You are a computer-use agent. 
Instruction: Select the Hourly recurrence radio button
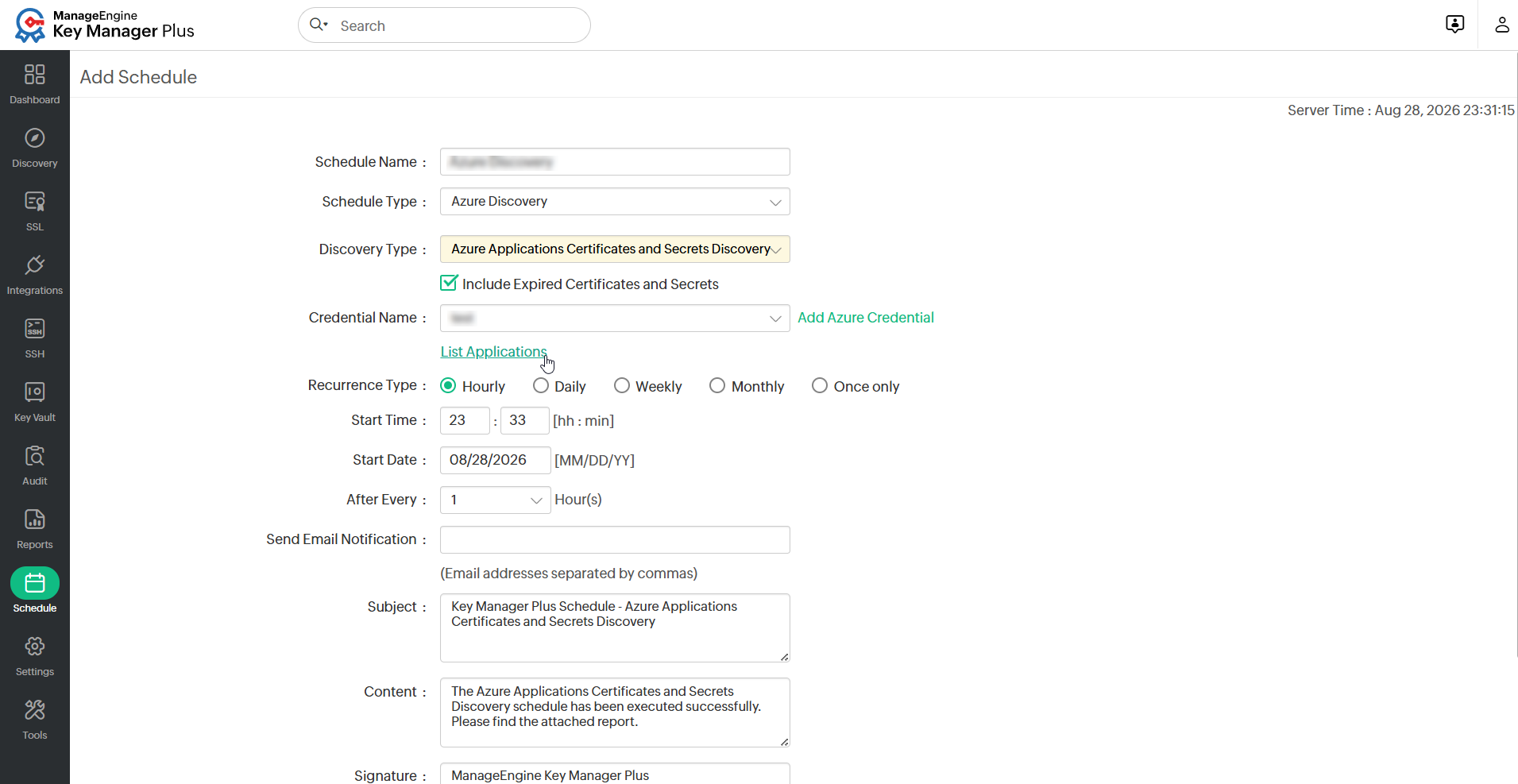coord(448,386)
